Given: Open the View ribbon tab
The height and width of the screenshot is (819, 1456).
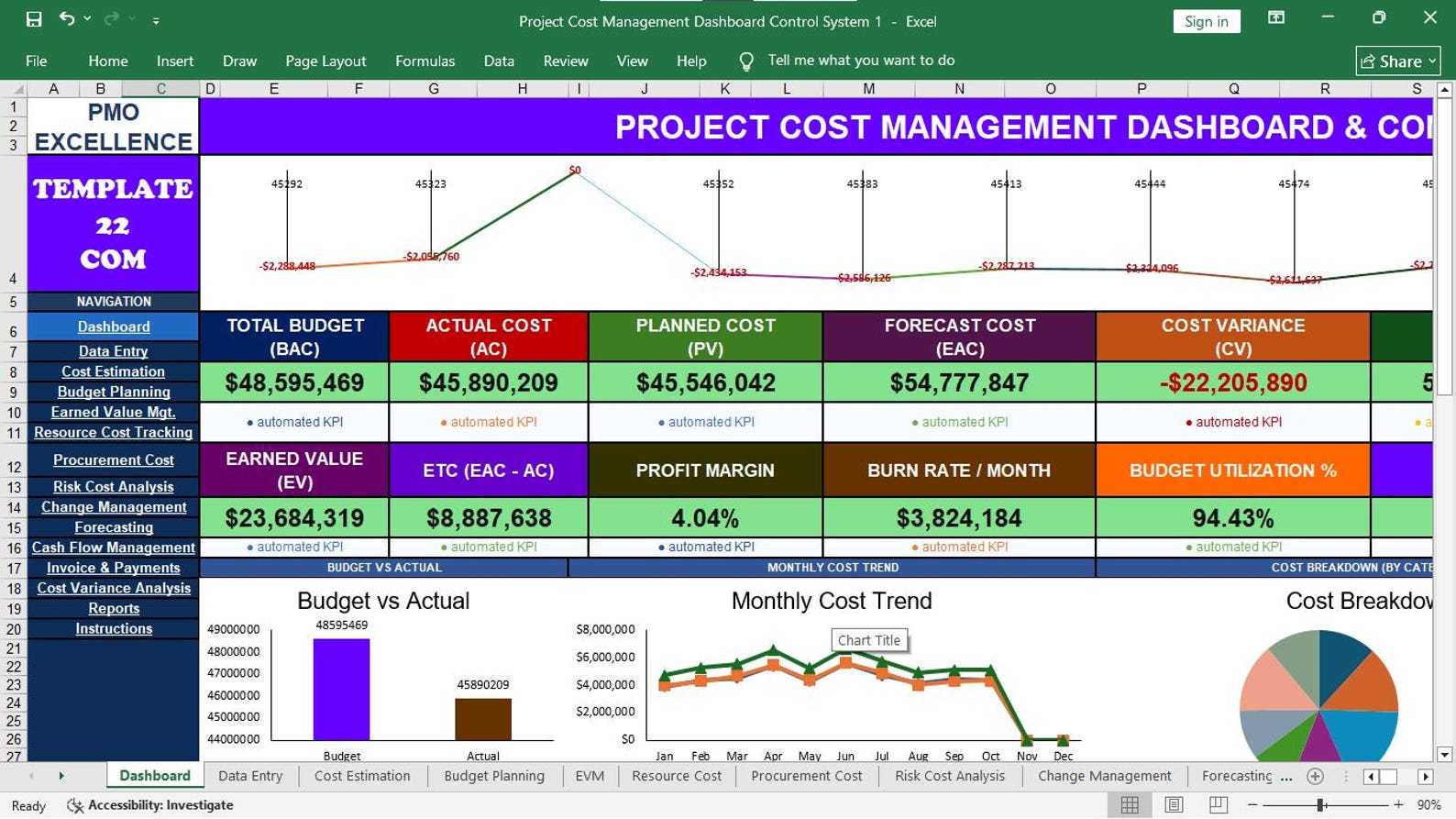Looking at the screenshot, I should pyautogui.click(x=632, y=61).
